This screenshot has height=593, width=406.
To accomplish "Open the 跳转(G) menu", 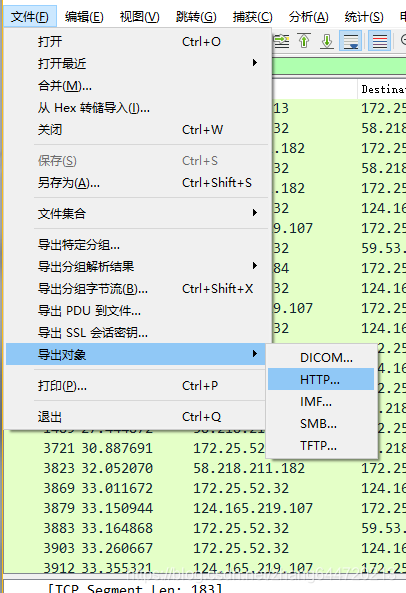I will pos(196,17).
